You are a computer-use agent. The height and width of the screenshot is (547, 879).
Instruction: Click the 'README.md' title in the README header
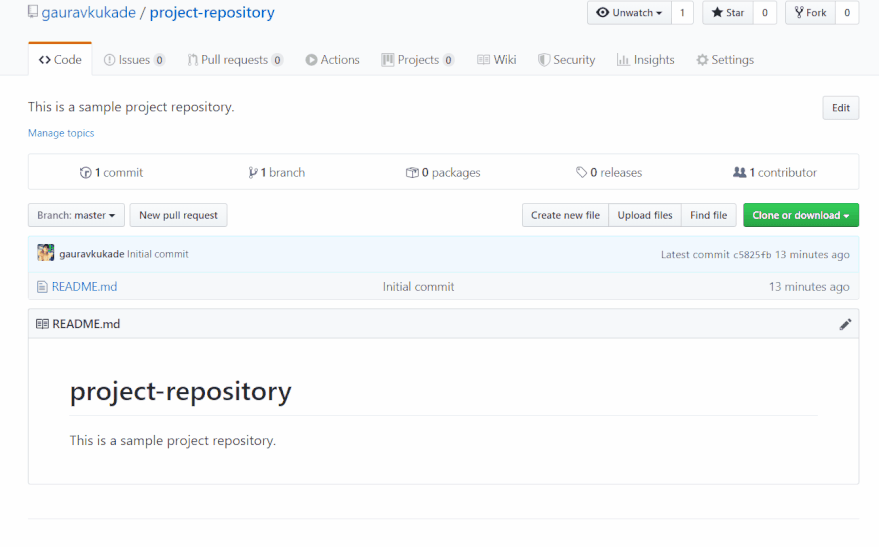(86, 324)
